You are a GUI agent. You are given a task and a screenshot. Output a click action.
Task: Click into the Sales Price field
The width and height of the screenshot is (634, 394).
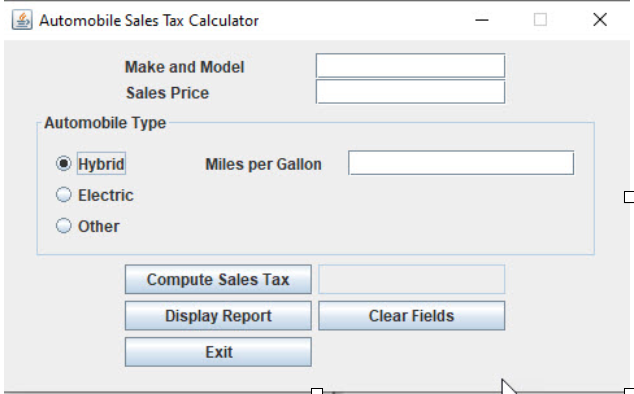[410, 92]
